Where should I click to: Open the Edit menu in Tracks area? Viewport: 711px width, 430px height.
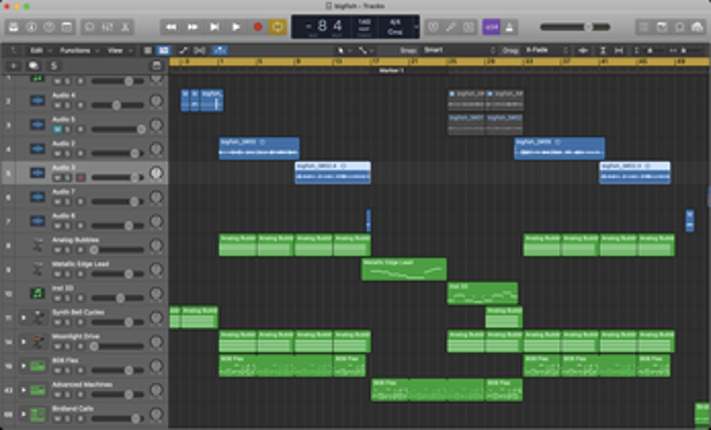[38, 49]
